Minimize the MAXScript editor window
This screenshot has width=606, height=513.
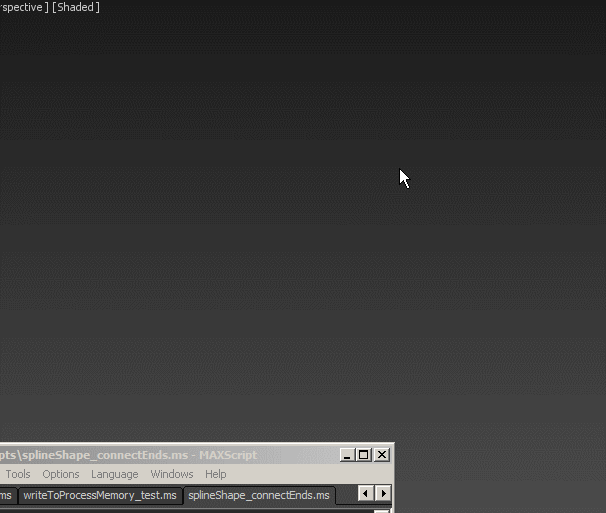(x=347, y=455)
